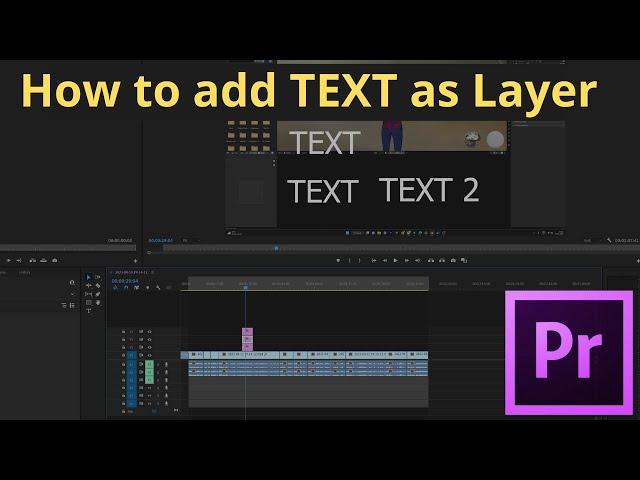The height and width of the screenshot is (480, 640).
Task: Open Timeline panel menu beside sequence tab
Action: pyautogui.click(x=153, y=272)
